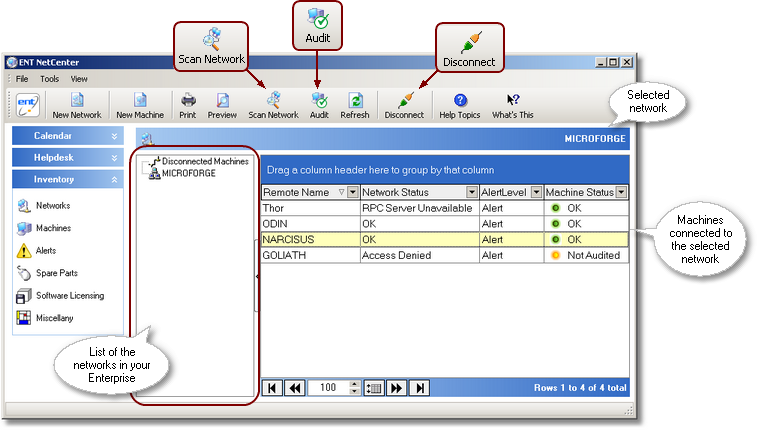Go to previous page of rows

pos(295,388)
